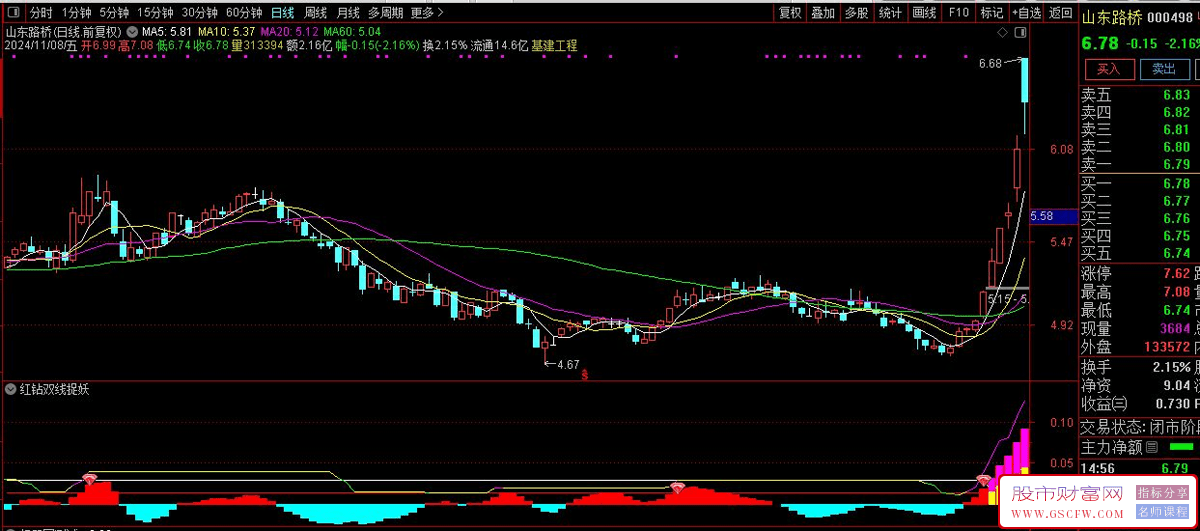
Task: Click the green bar next to 主力净额
Action: (1181, 447)
